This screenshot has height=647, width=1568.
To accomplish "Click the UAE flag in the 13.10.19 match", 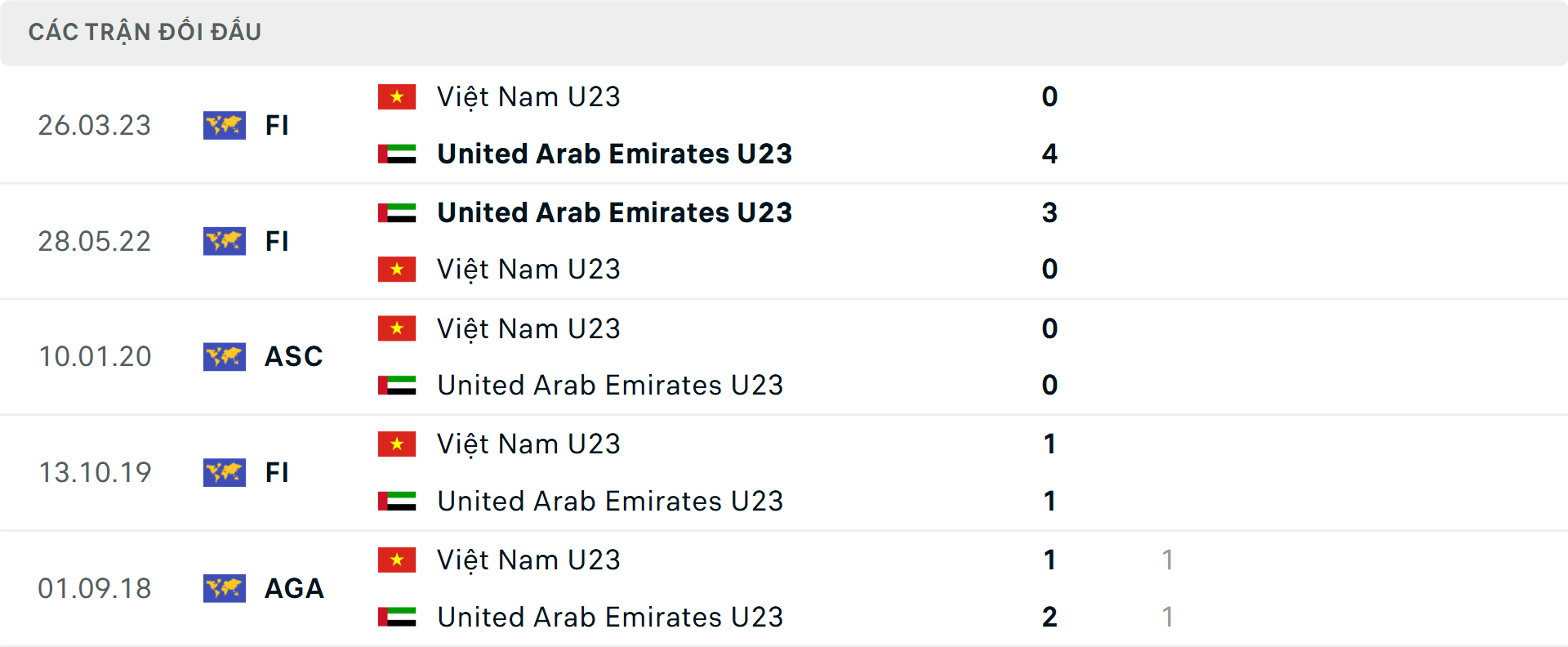I will coord(397,501).
